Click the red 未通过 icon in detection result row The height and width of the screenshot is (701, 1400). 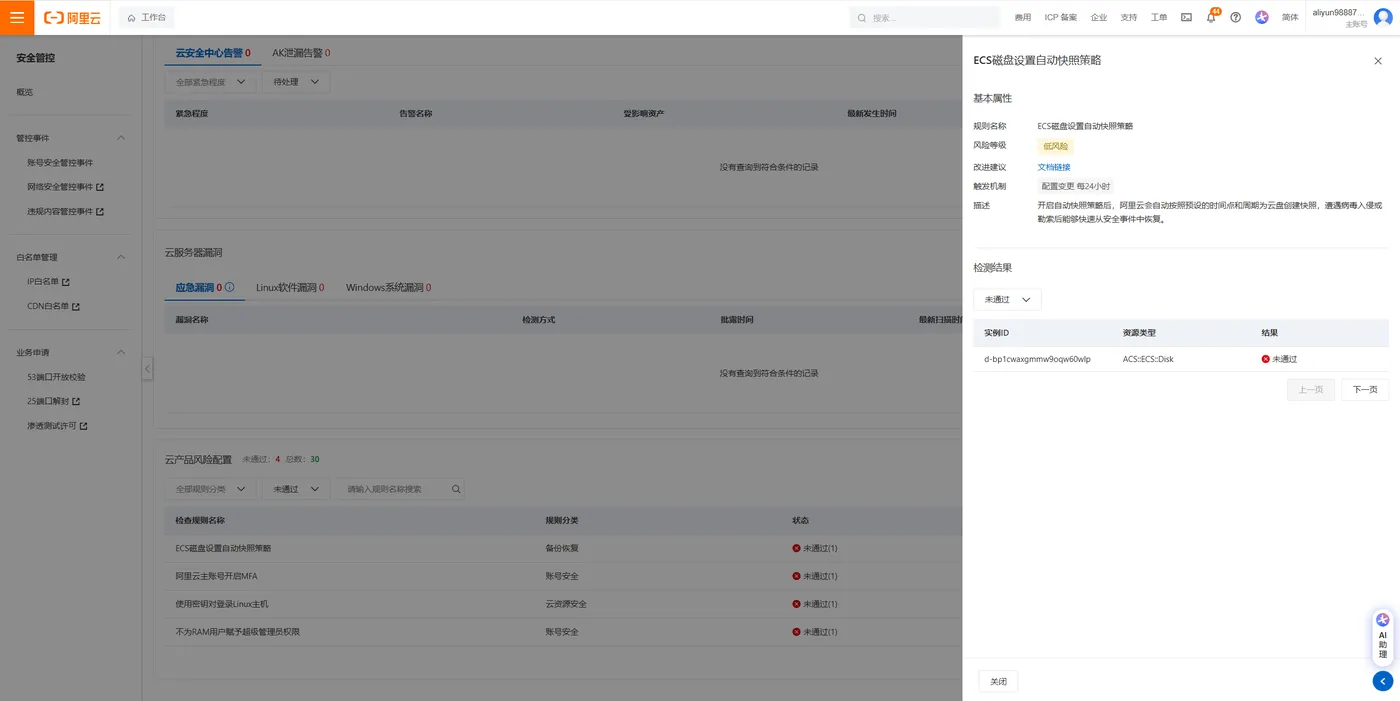coord(1266,359)
